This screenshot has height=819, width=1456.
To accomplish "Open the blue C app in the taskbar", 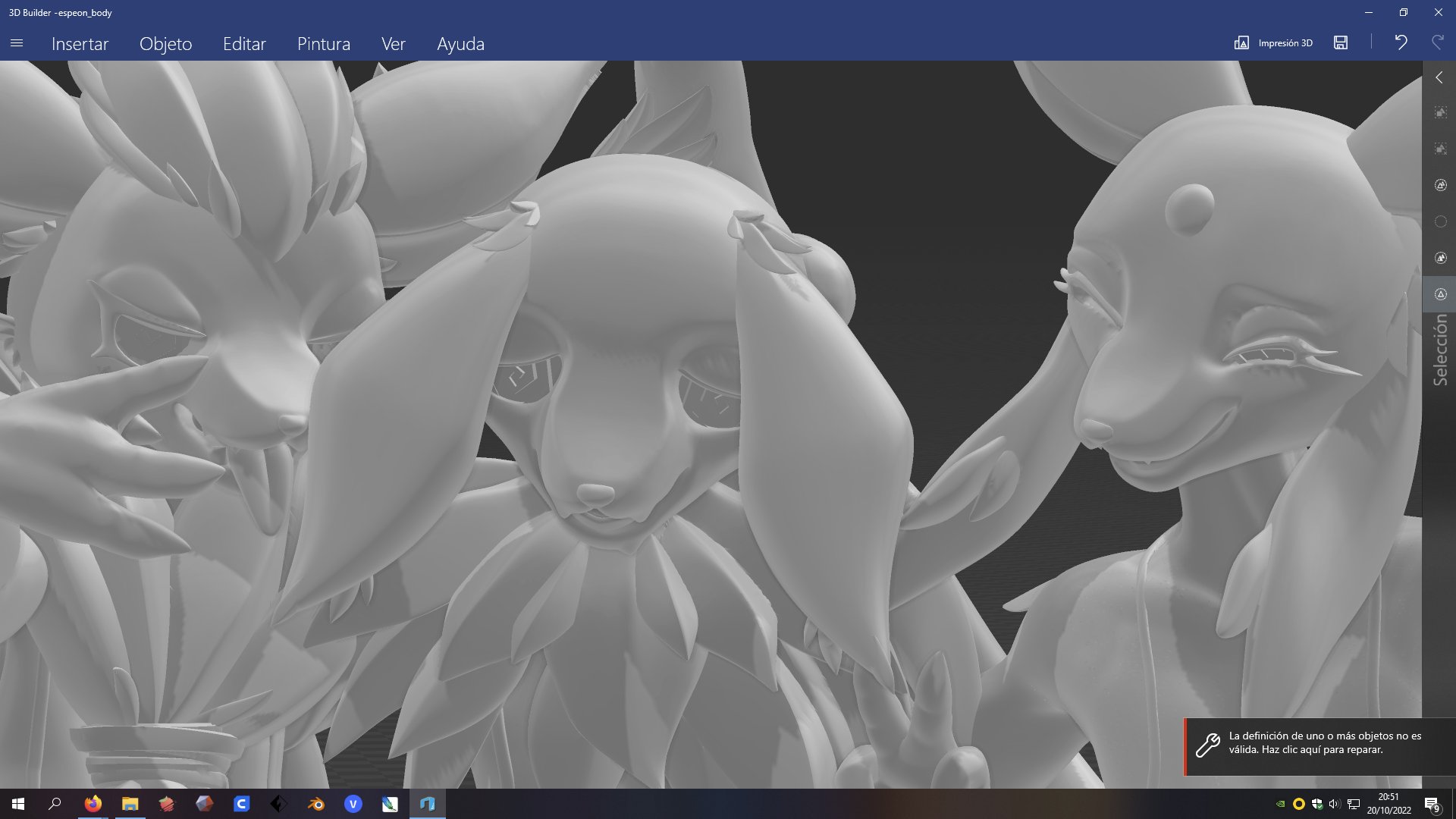I will (241, 804).
